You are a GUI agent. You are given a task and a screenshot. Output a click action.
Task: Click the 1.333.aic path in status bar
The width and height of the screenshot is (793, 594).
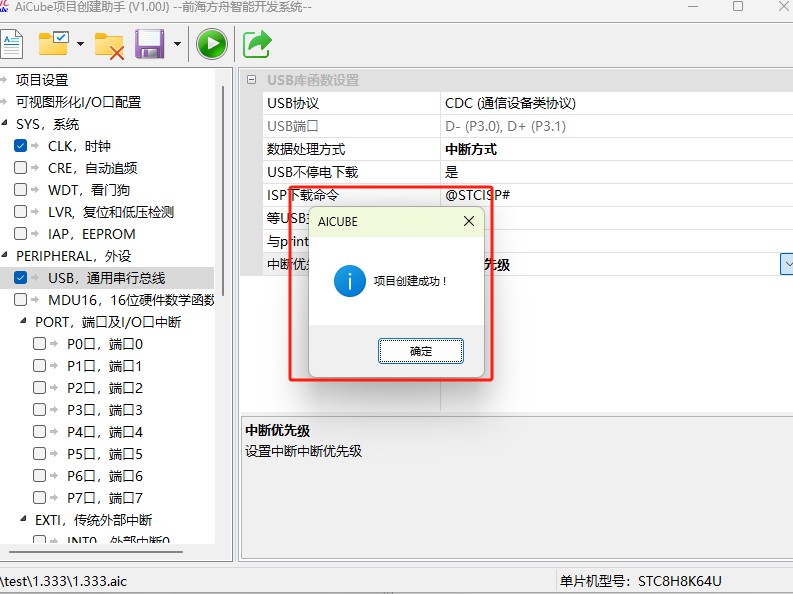(x=64, y=581)
